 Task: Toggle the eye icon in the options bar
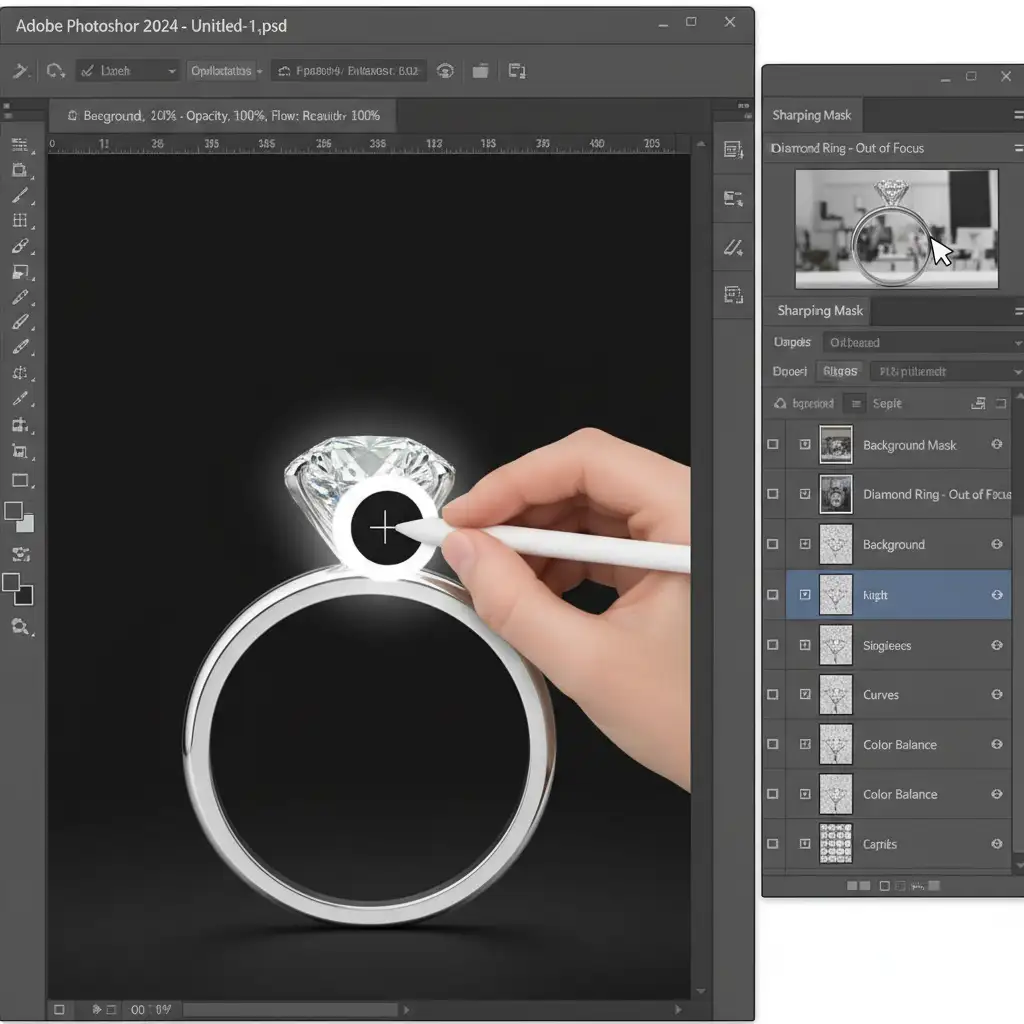tap(446, 71)
